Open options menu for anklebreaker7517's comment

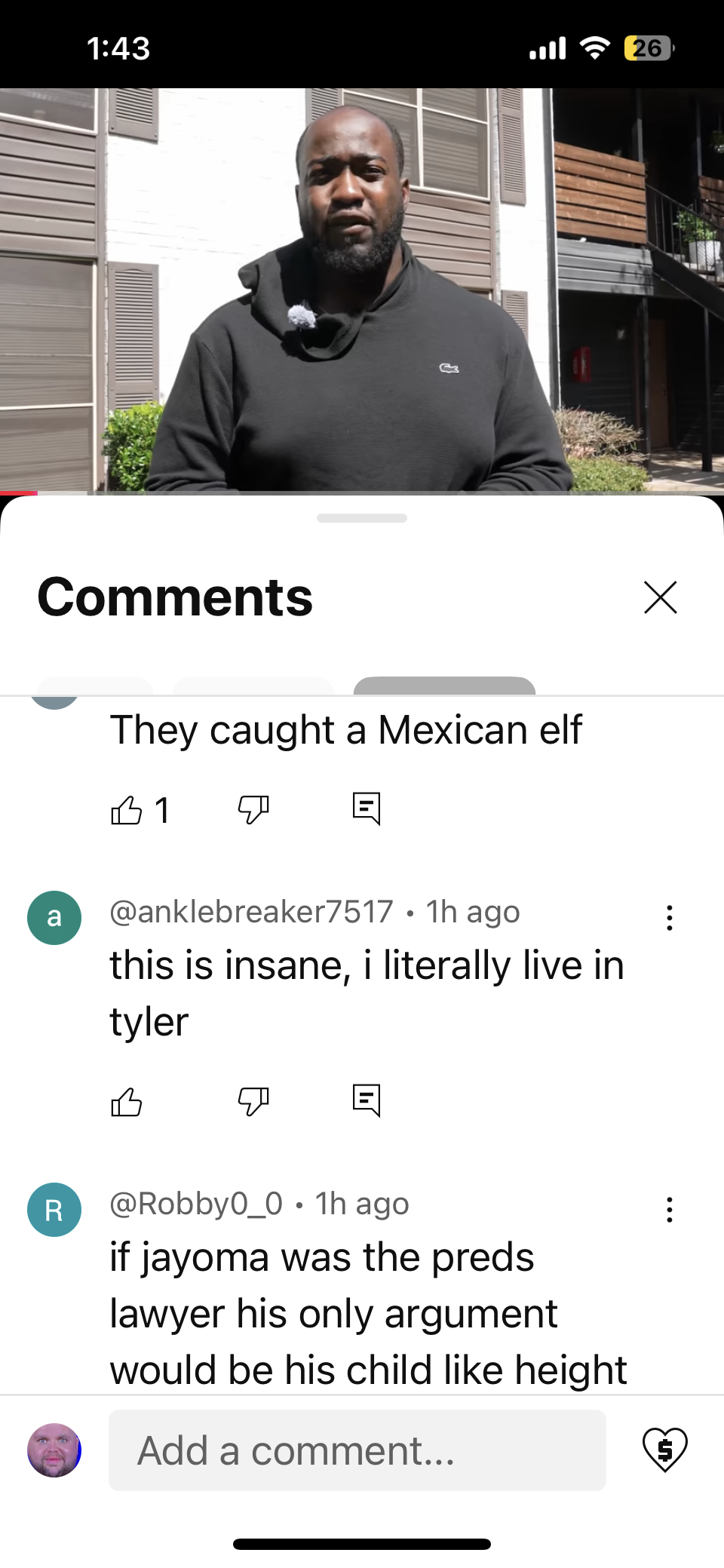pyautogui.click(x=669, y=918)
